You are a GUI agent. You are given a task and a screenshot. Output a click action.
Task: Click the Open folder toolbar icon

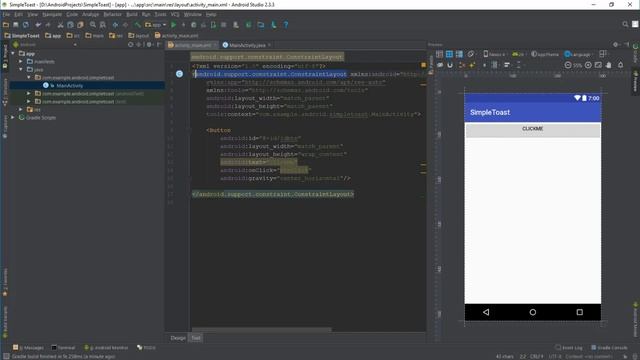[x=6, y=25]
